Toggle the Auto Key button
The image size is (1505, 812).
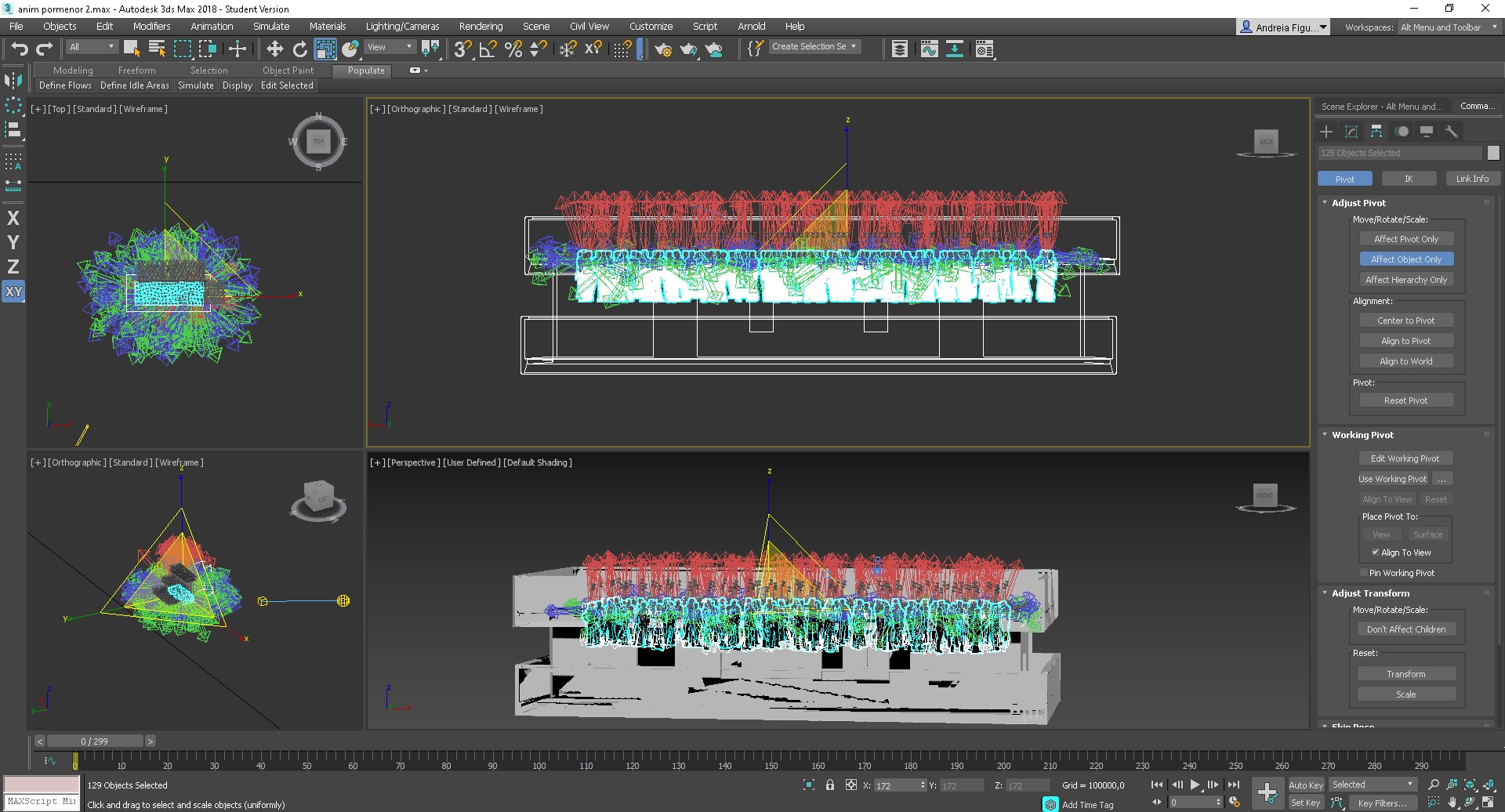coord(1306,785)
